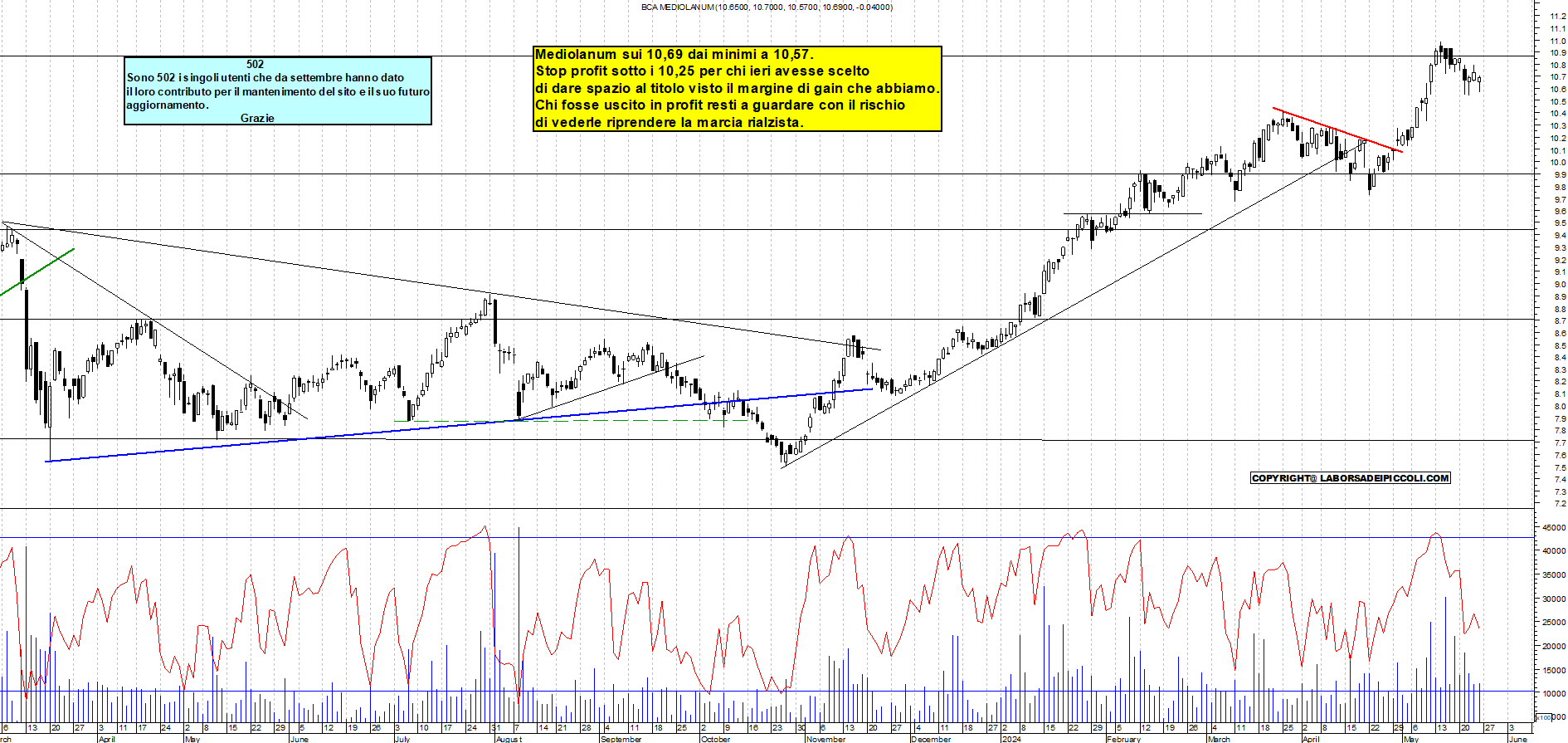
Task: Click 'Grazie' in the blue box
Action: (257, 118)
